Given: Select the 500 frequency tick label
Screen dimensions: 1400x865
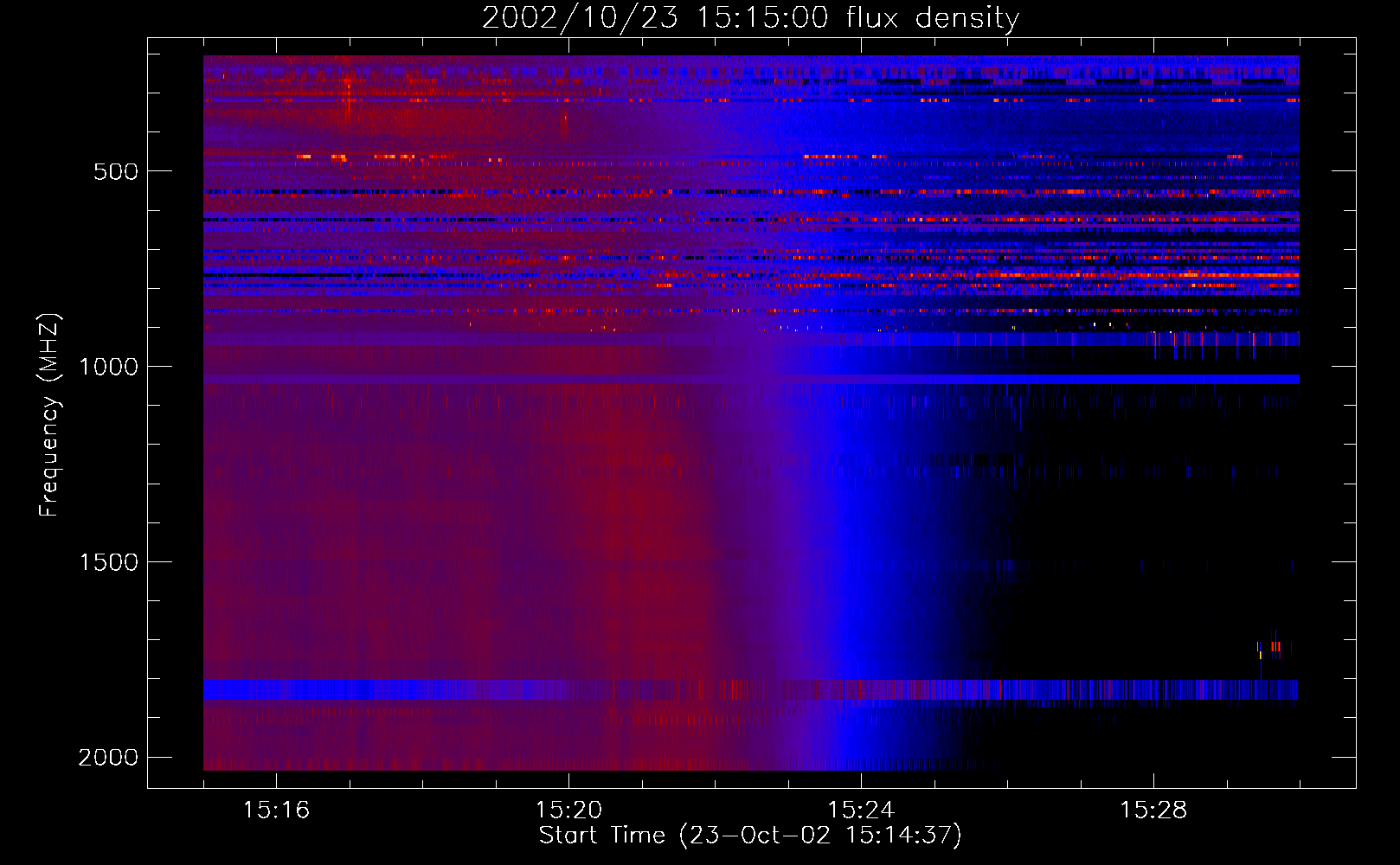Looking at the screenshot, I should coord(116,171).
